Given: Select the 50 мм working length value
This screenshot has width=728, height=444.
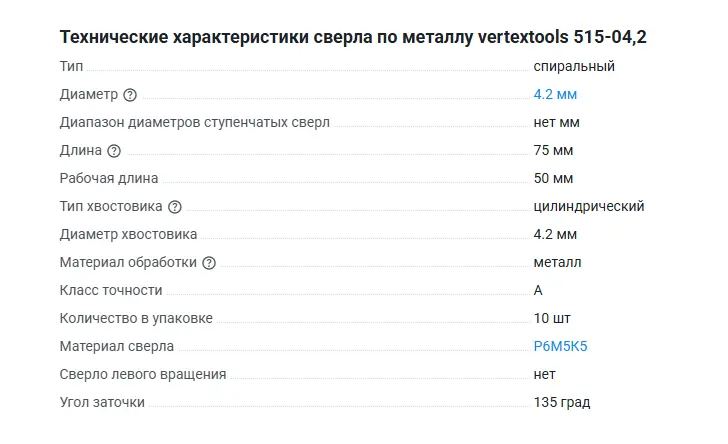Looking at the screenshot, I should pos(553,179).
